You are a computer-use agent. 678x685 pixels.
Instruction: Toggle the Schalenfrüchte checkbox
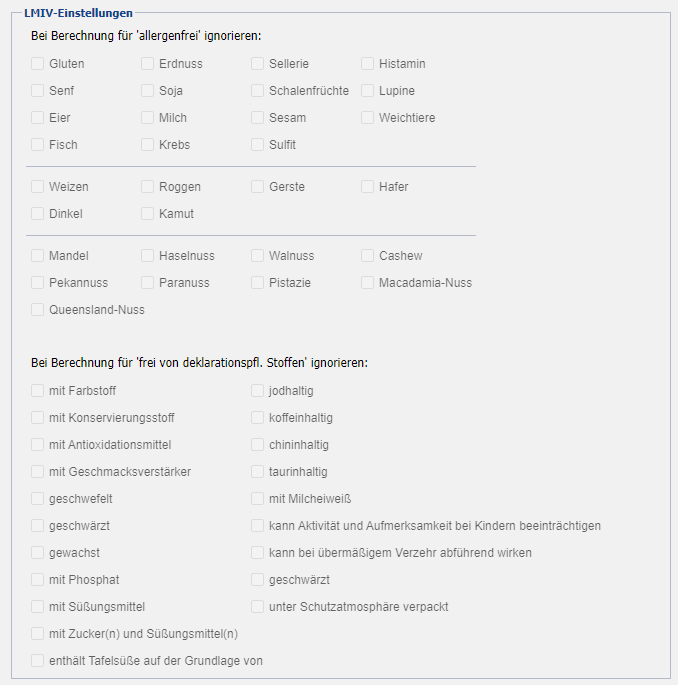click(258, 91)
